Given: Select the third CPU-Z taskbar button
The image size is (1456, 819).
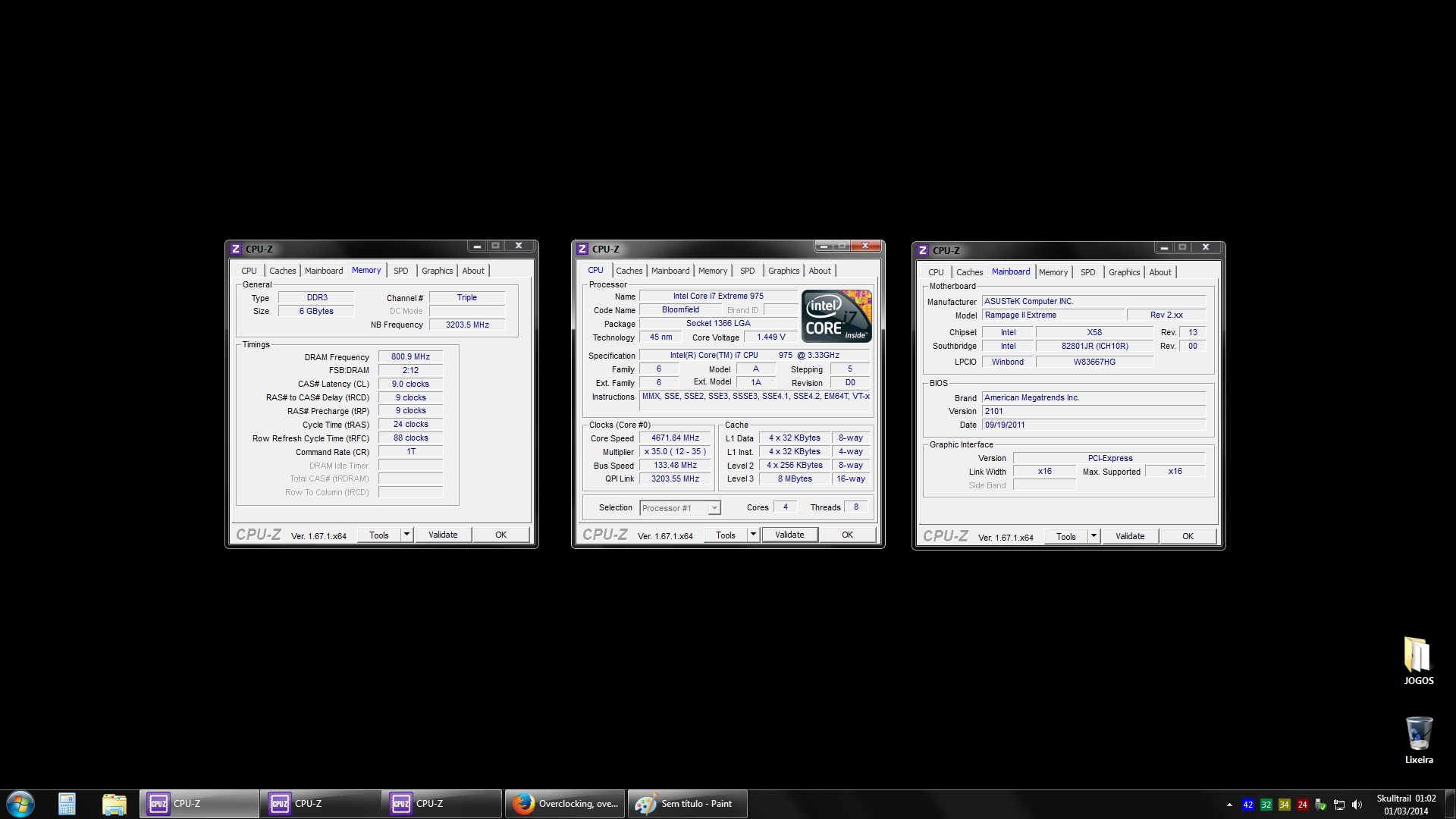Looking at the screenshot, I should click(441, 804).
